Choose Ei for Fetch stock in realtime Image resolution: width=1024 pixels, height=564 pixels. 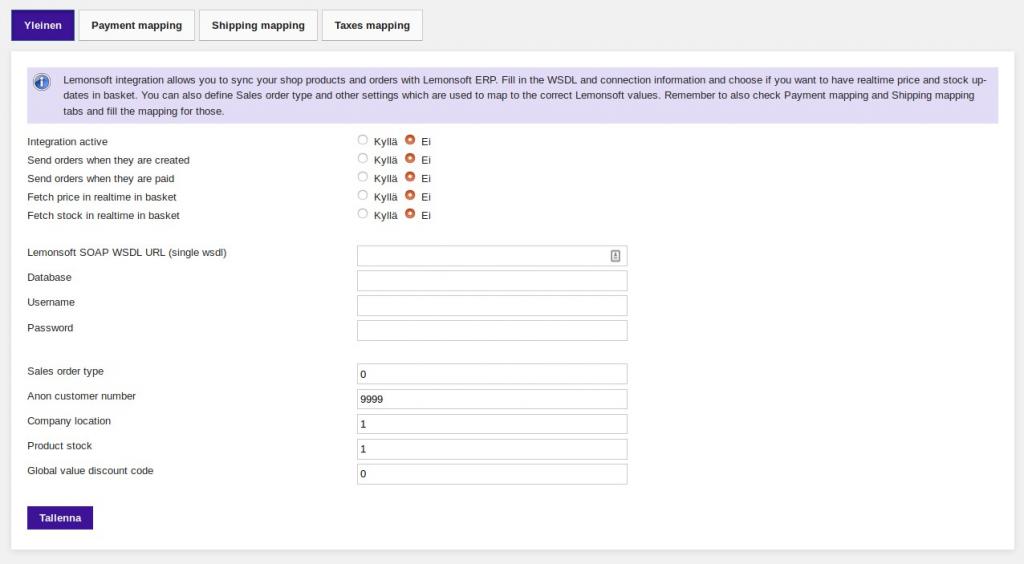410,213
